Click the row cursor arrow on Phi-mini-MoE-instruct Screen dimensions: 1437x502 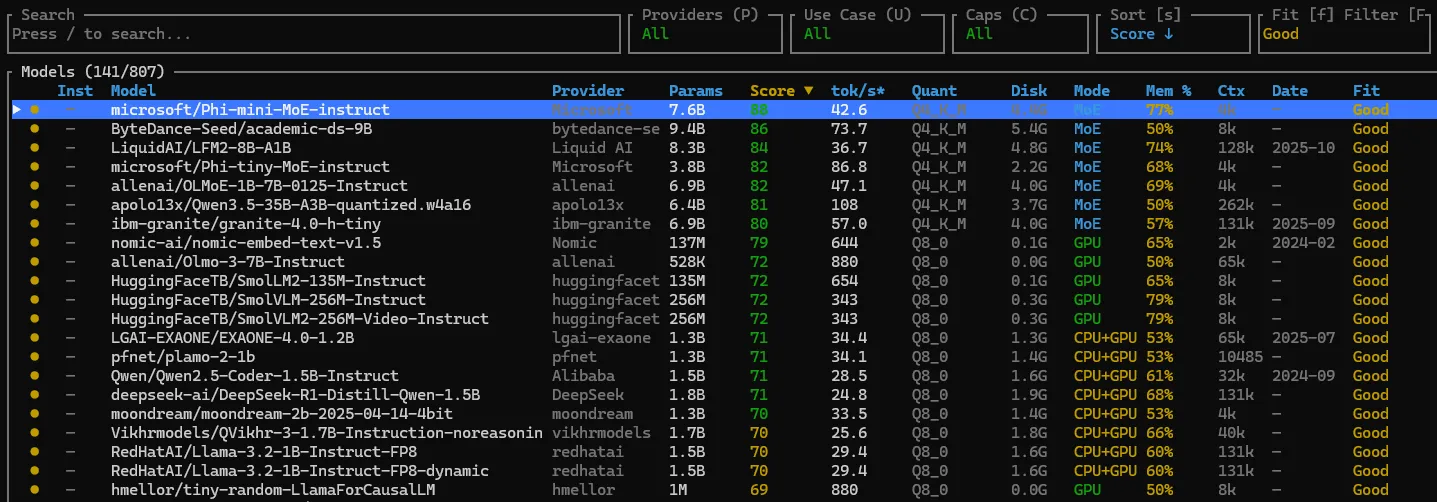pos(16,110)
